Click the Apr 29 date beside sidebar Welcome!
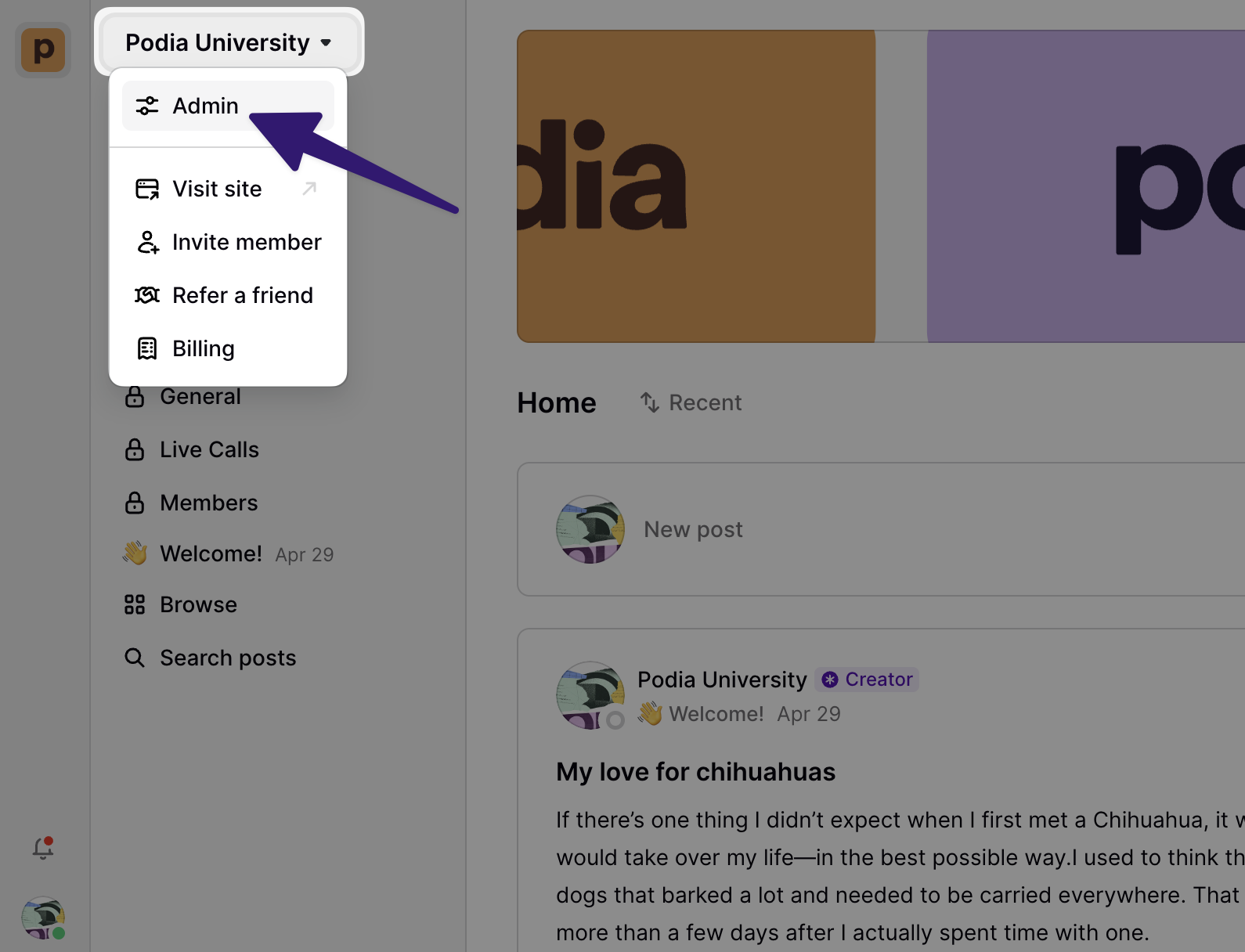 [x=305, y=555]
